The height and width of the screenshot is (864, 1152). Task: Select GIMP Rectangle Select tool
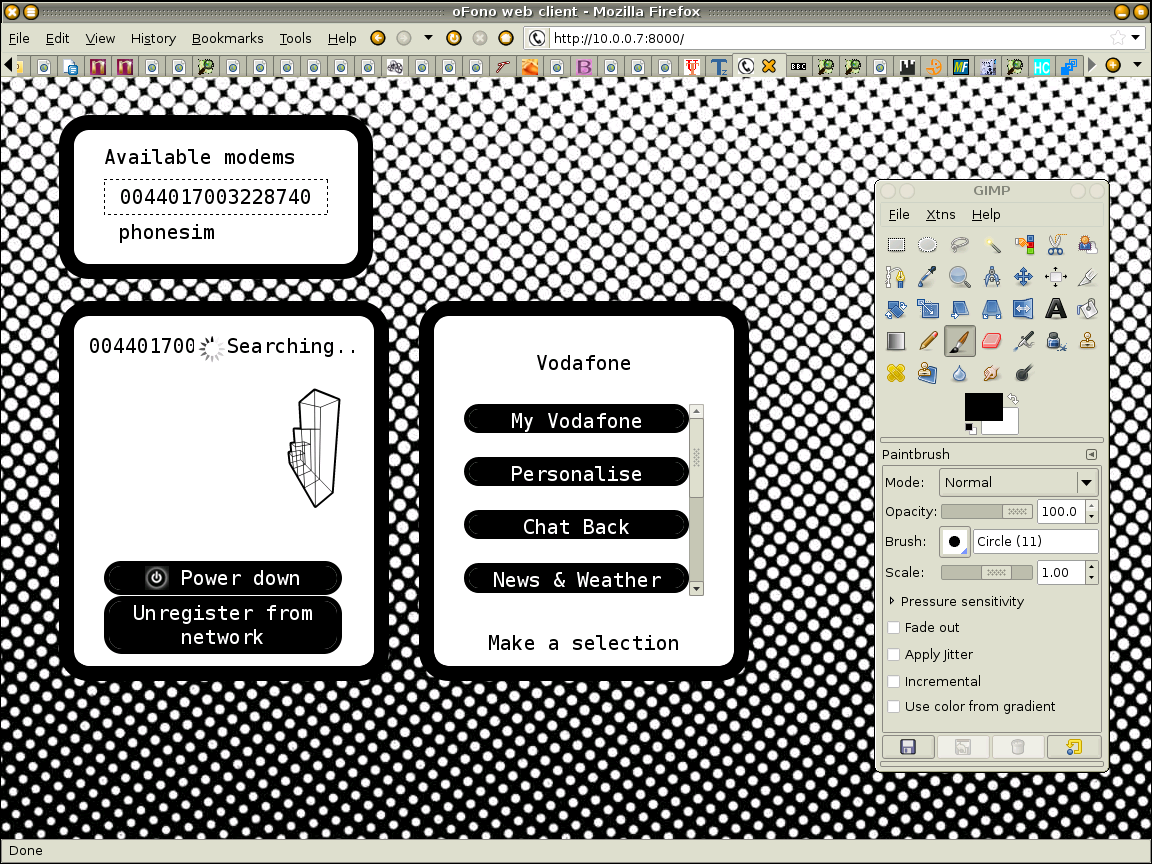click(896, 245)
